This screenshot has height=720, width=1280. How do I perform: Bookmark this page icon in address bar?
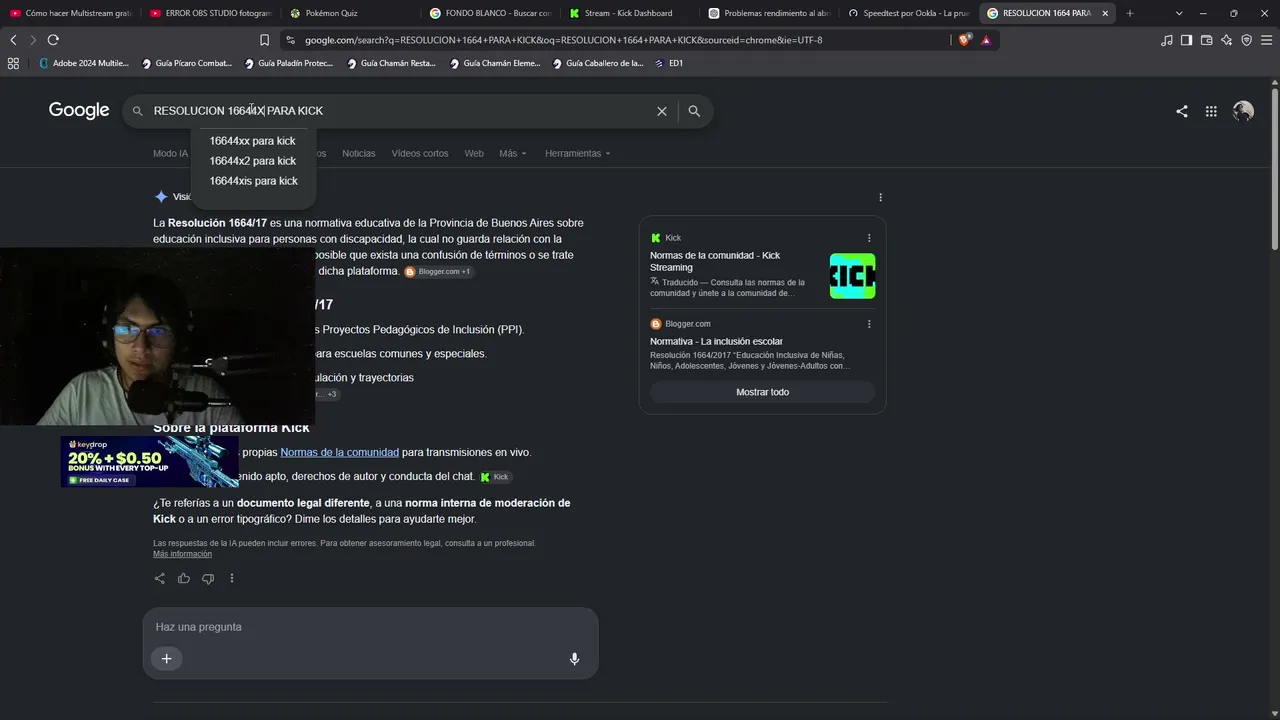tap(264, 40)
